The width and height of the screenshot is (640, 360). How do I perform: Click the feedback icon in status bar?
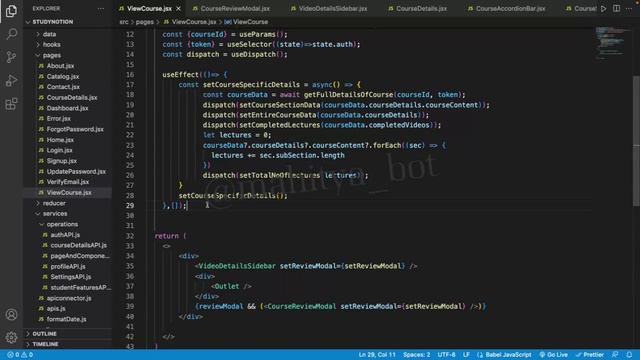pyautogui.click(x=615, y=355)
